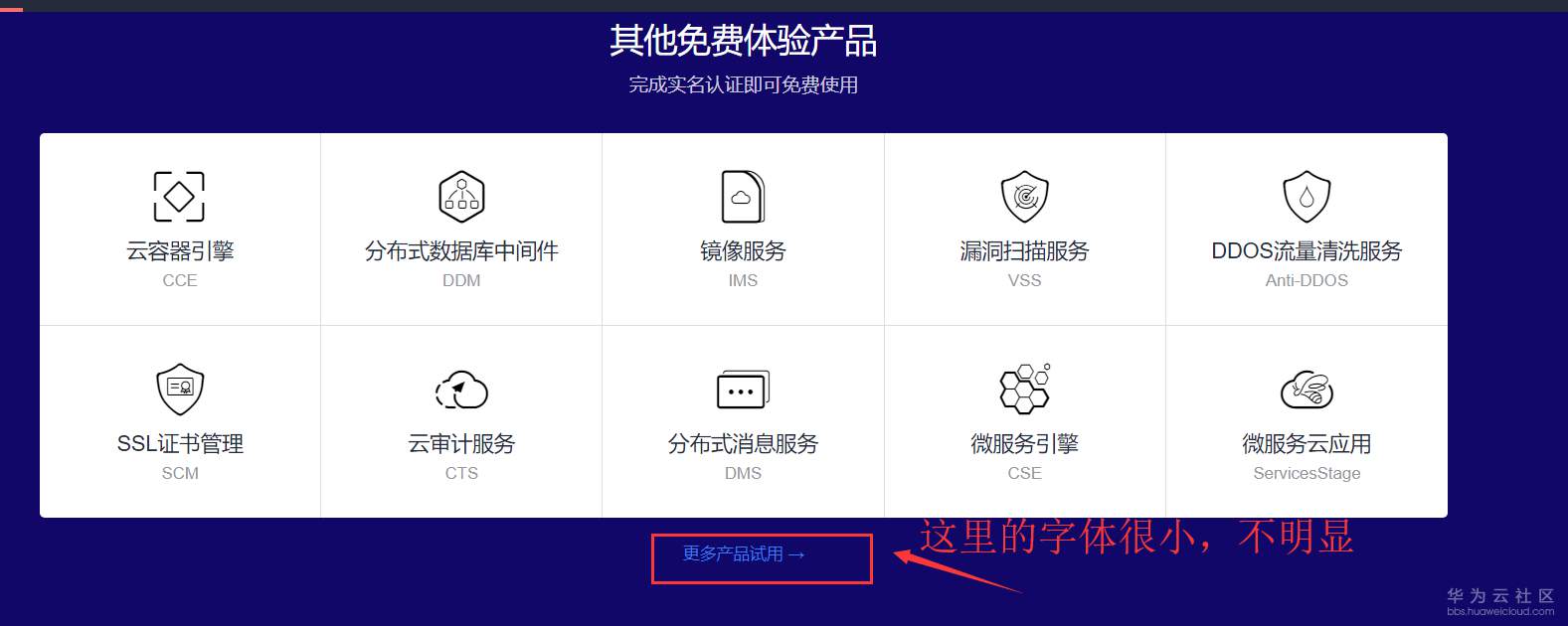Image resolution: width=1568 pixels, height=626 pixels.
Task: Select the Anti-DDOS droplet shield icon
Action: [x=1307, y=196]
